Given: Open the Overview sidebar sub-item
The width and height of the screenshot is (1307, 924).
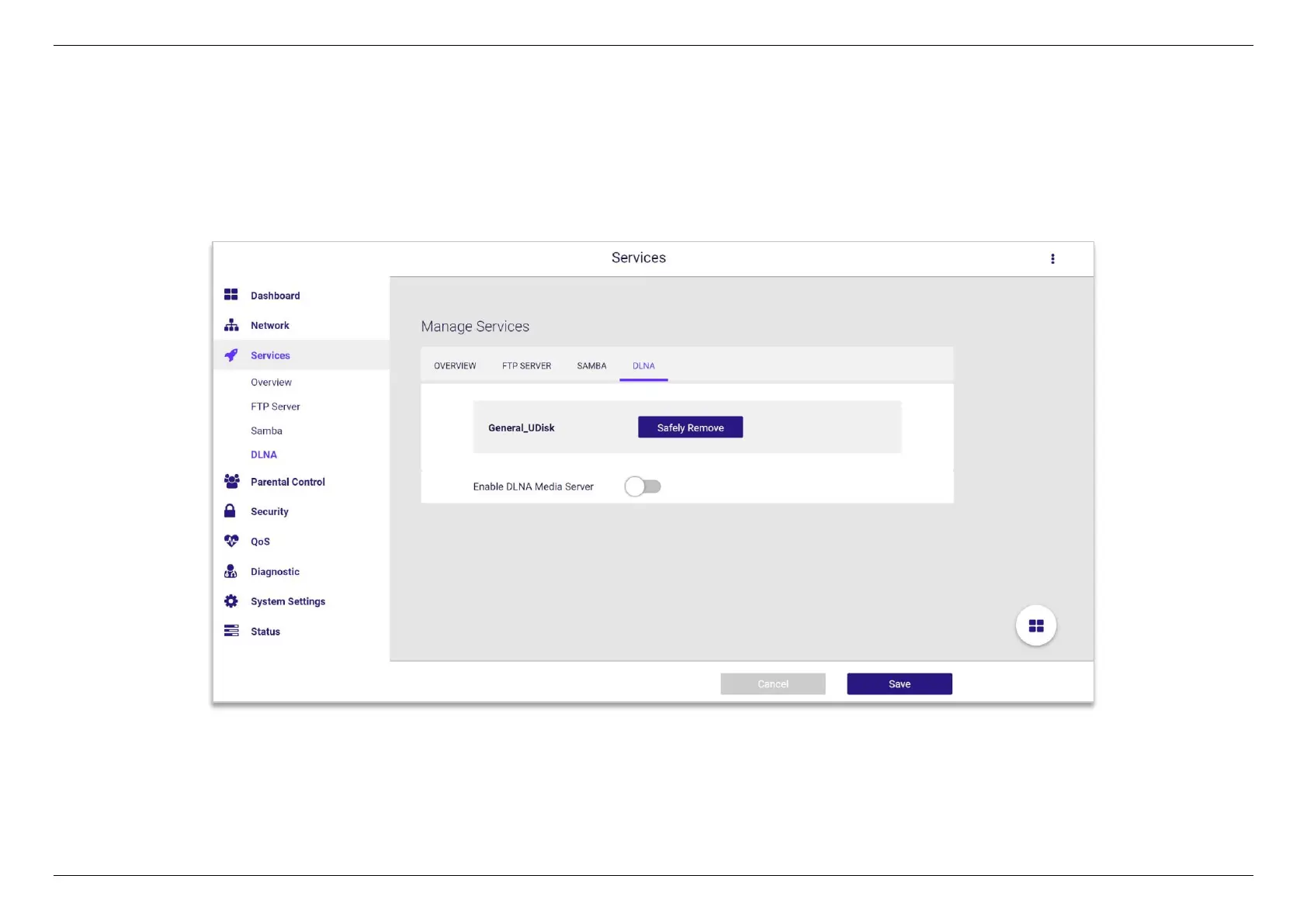Looking at the screenshot, I should [271, 382].
